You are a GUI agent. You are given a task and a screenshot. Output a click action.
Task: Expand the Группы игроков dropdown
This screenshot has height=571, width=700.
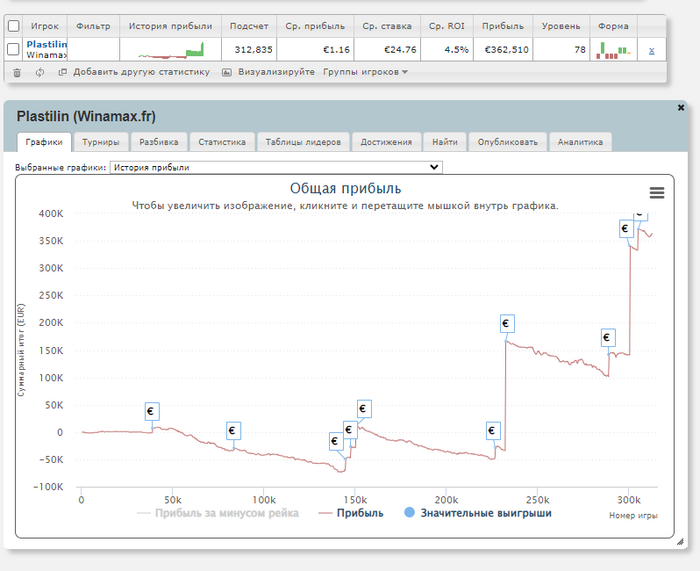[x=365, y=72]
